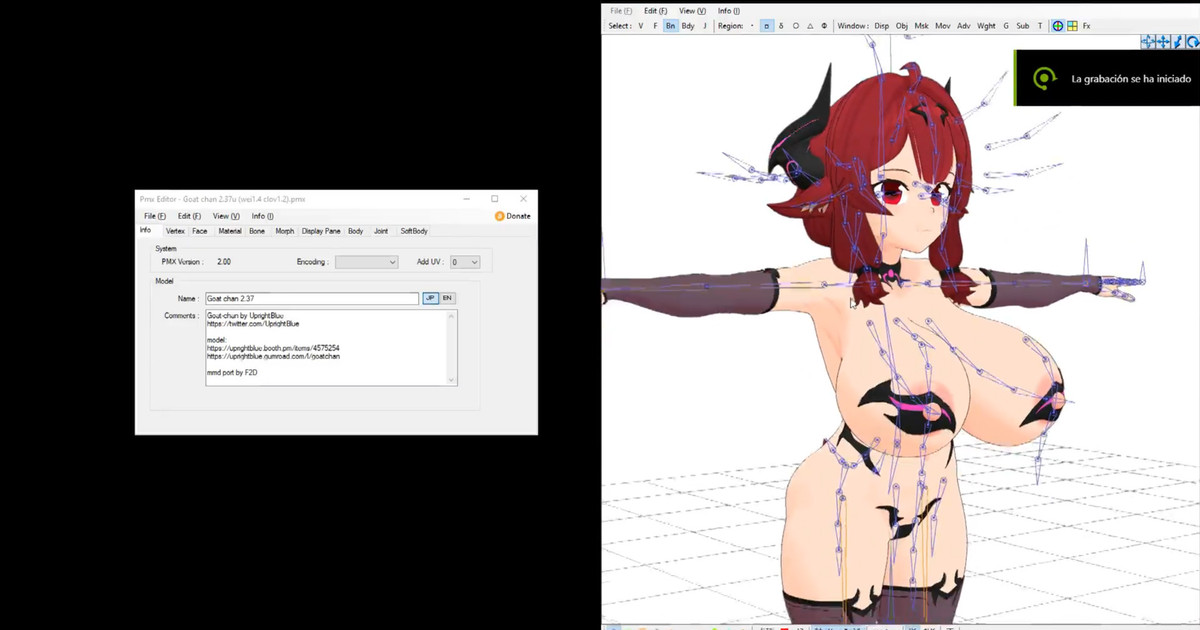Open the Wght weight window

[x=986, y=26]
